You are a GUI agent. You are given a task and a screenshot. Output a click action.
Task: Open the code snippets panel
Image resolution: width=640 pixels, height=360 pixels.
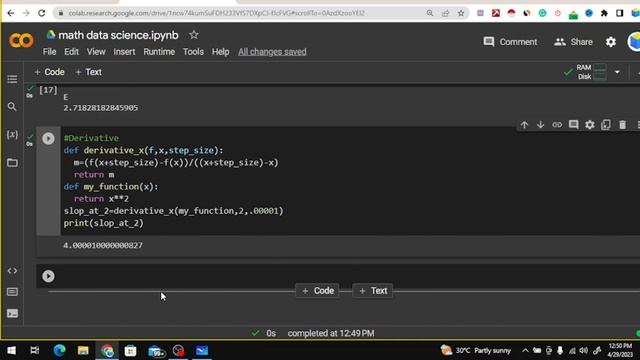click(12, 271)
